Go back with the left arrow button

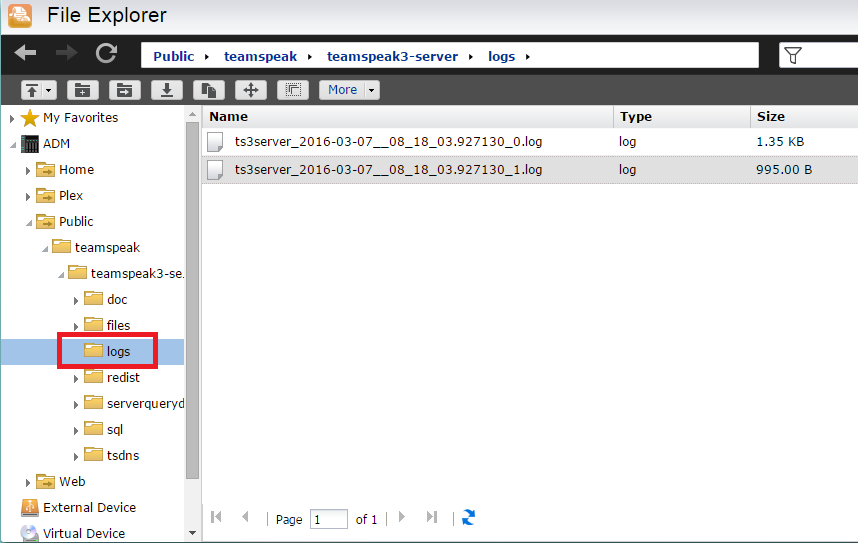[25, 53]
